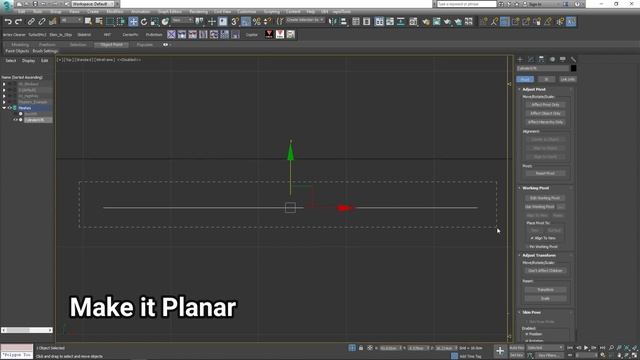Click the search keyword or phrase field
The height and width of the screenshot is (360, 640).
(x=467, y=4)
